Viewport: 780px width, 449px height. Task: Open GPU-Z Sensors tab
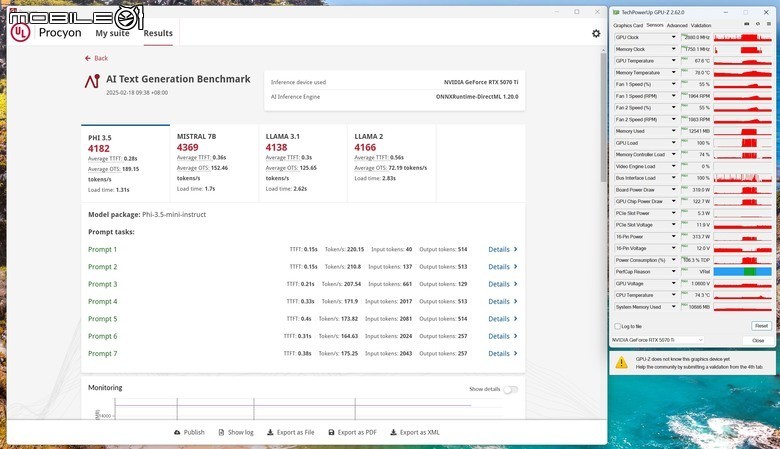(x=655, y=25)
